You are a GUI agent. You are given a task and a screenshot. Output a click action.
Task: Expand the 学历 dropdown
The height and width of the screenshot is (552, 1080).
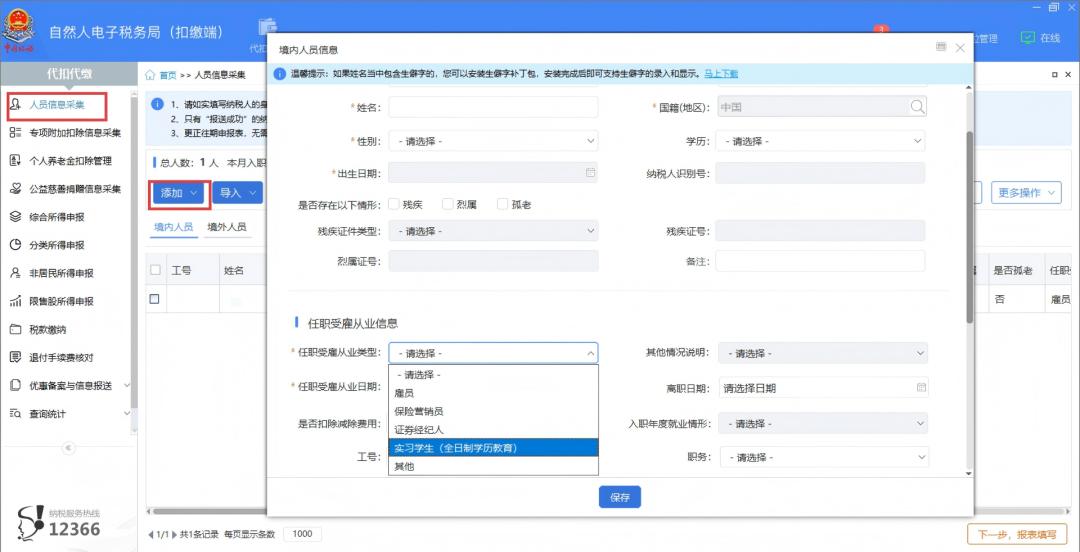click(819, 141)
